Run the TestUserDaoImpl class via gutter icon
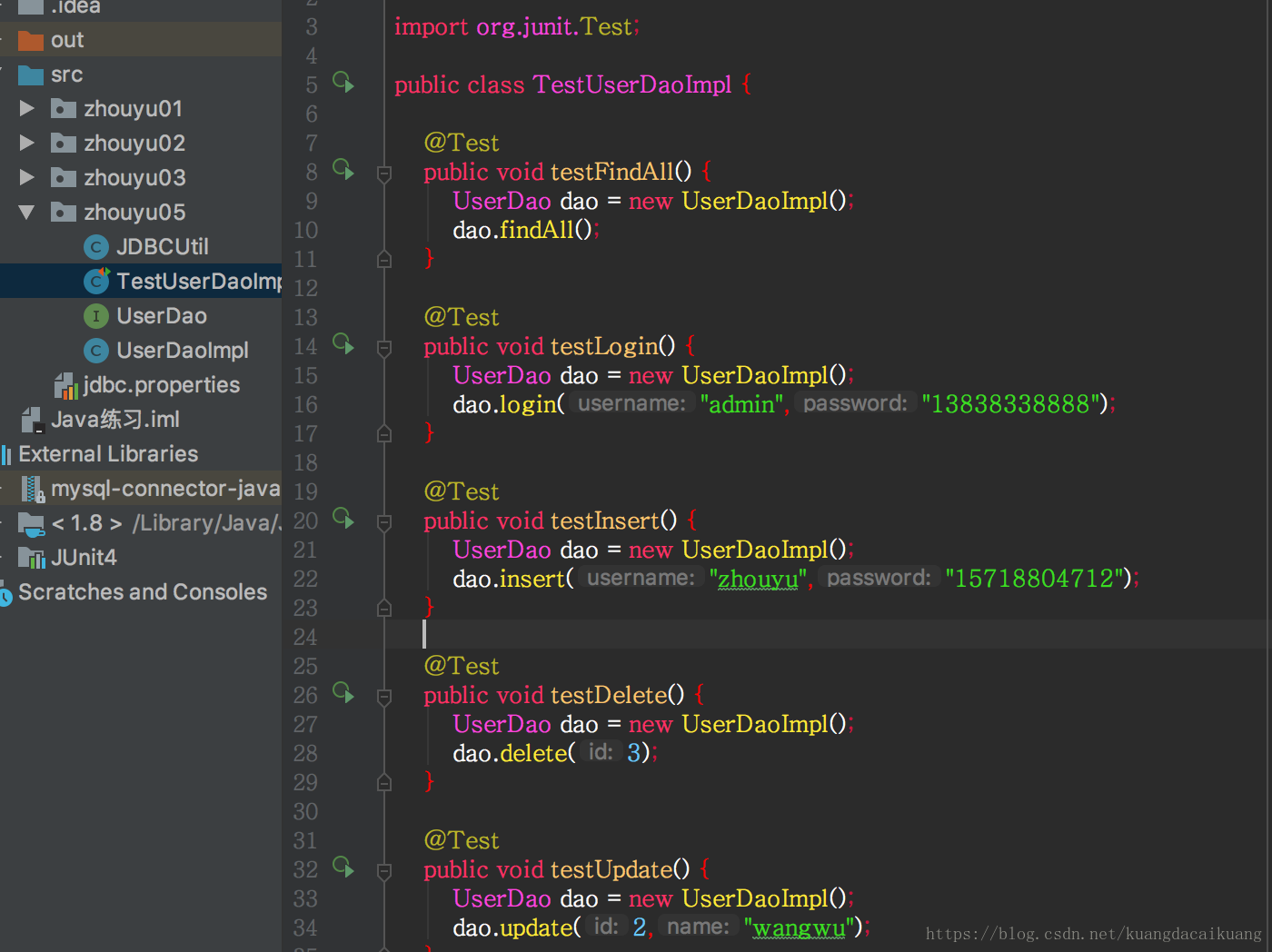 [343, 83]
